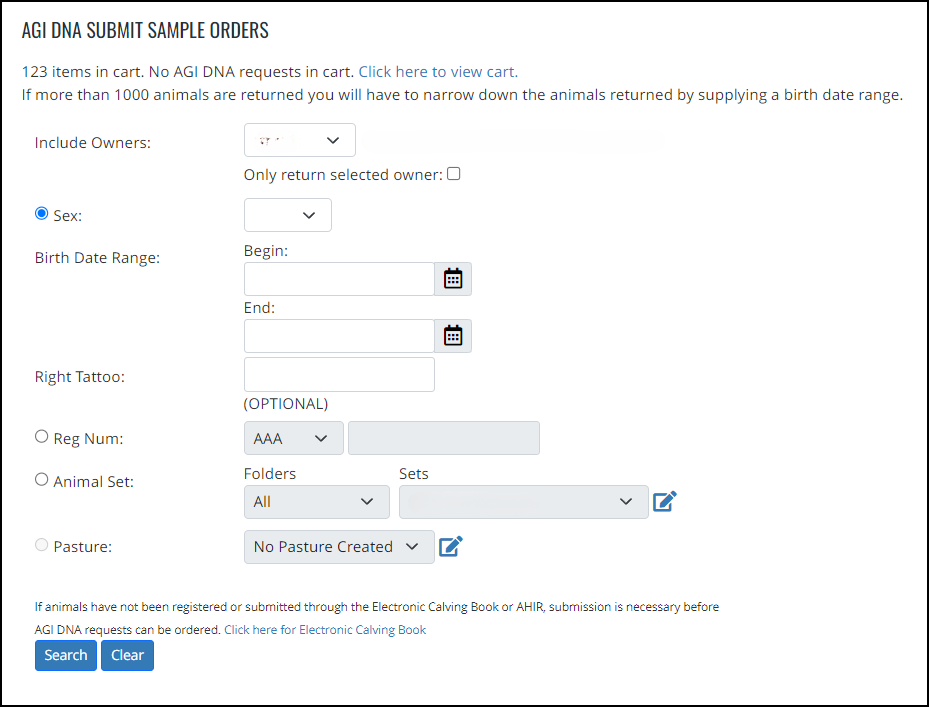Viewport: 929px width, 707px height.
Task: Select the Animal Set radio button
Action: point(41,479)
